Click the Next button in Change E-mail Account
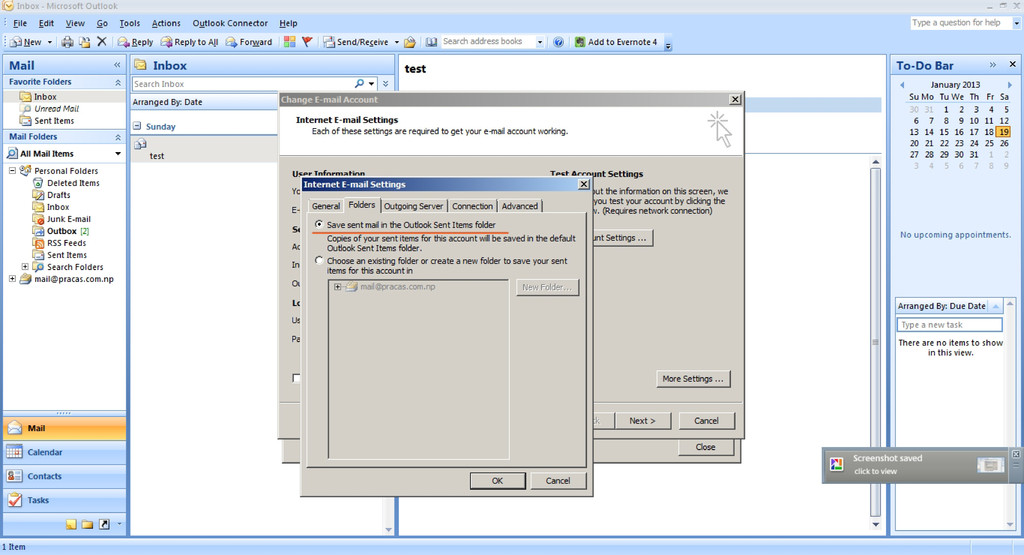Viewport: 1024px width, 555px height. (642, 420)
